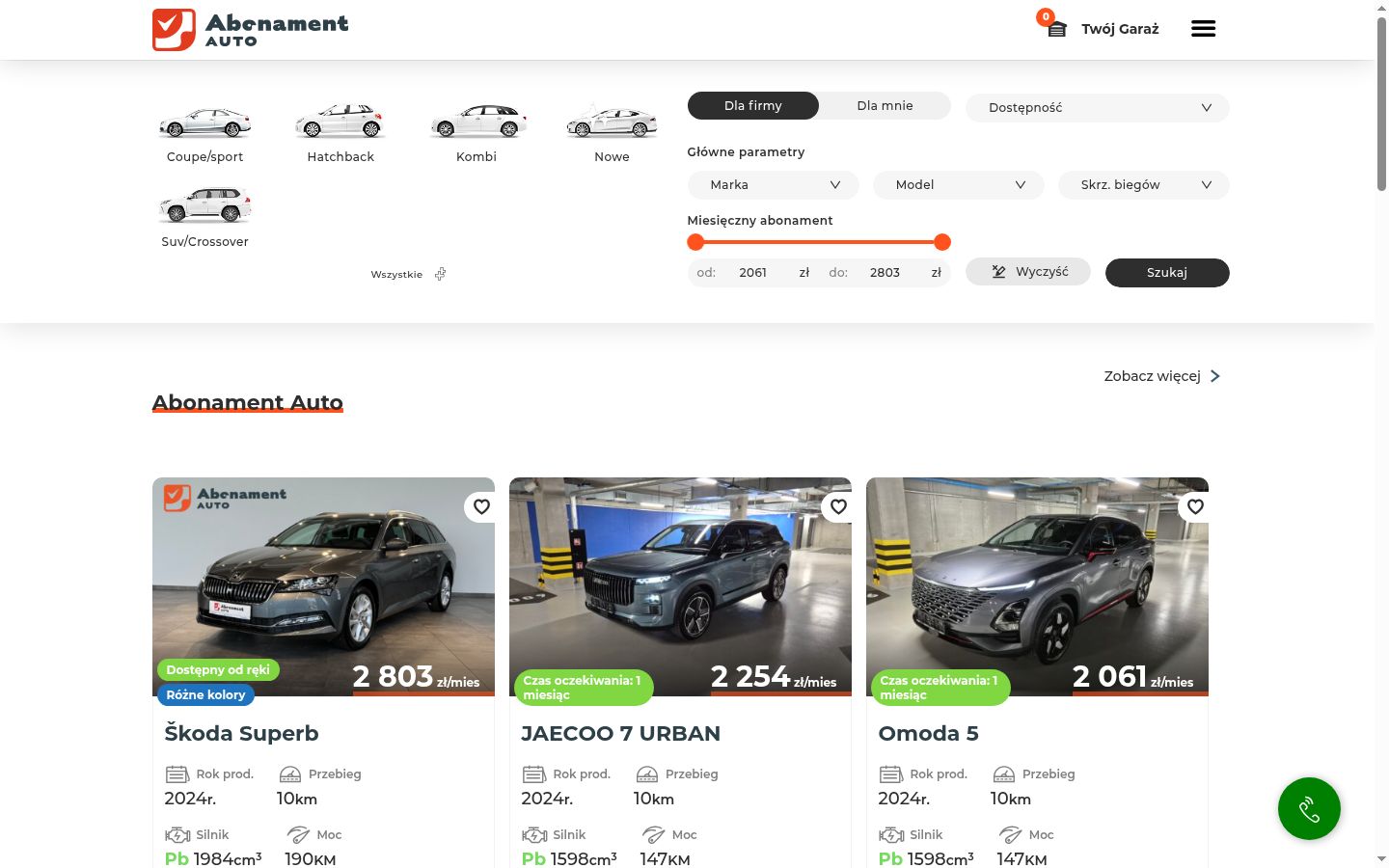This screenshot has width=1389, height=868.
Task: Open the Twój Garaż garage icon
Action: 1057,29
